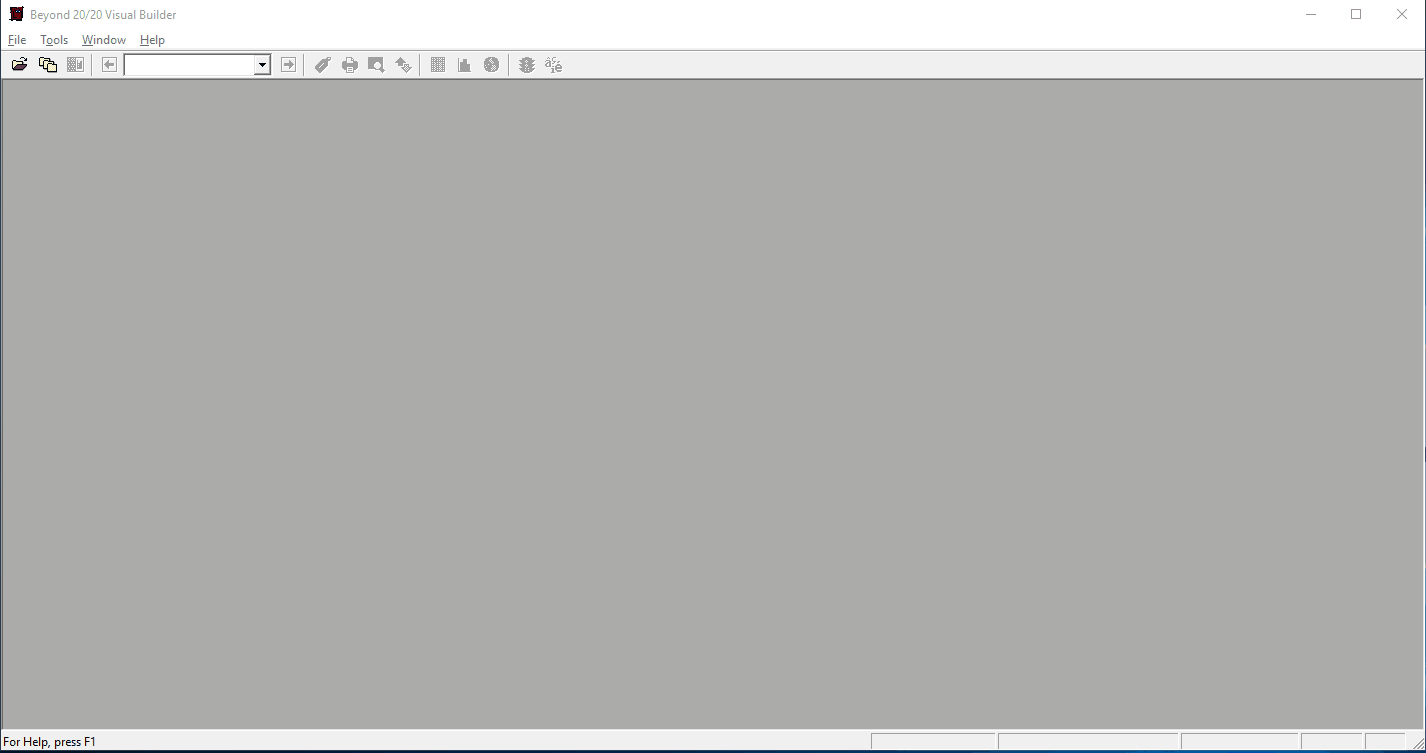Maximize the Visual Builder window
The height and width of the screenshot is (753, 1426).
coord(1356,14)
